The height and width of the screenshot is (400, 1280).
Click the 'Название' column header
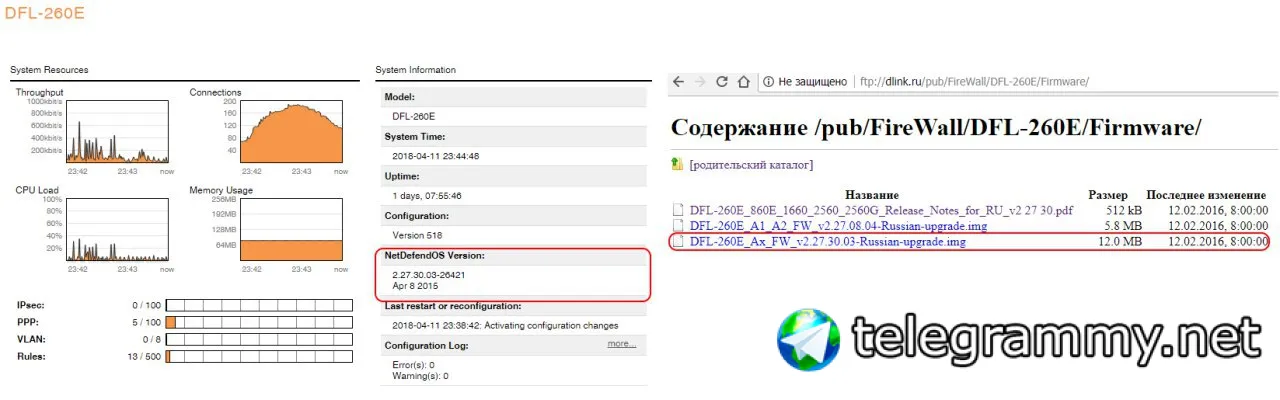pyautogui.click(x=872, y=195)
